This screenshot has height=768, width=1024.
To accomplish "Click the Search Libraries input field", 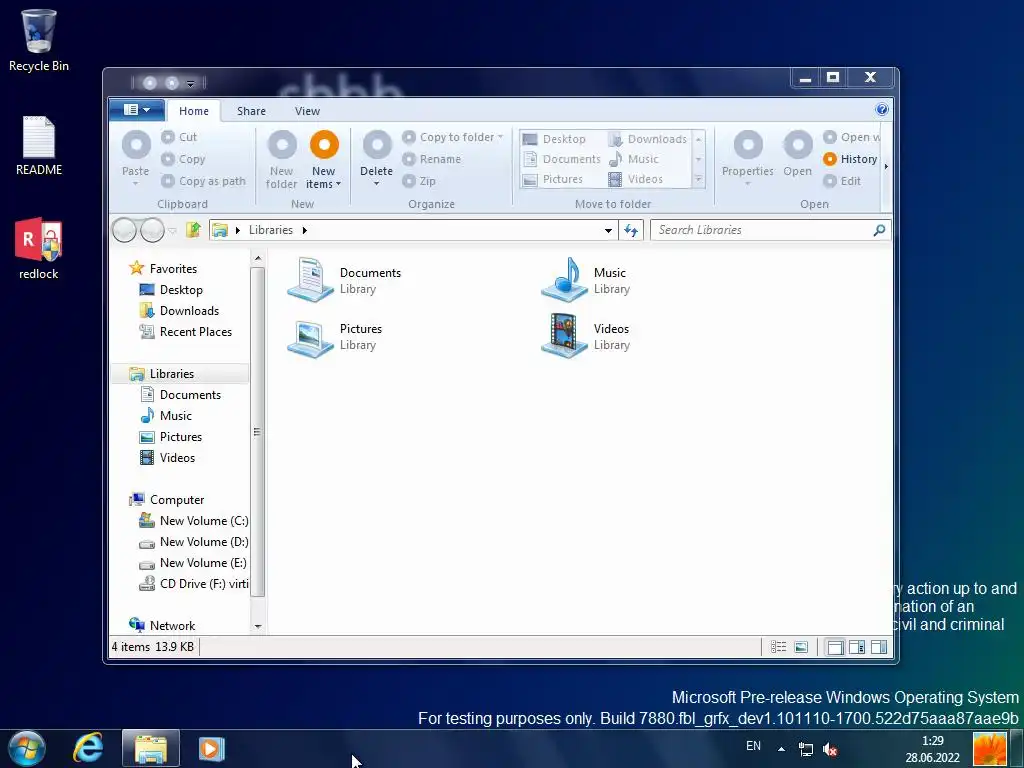I will click(x=771, y=230).
